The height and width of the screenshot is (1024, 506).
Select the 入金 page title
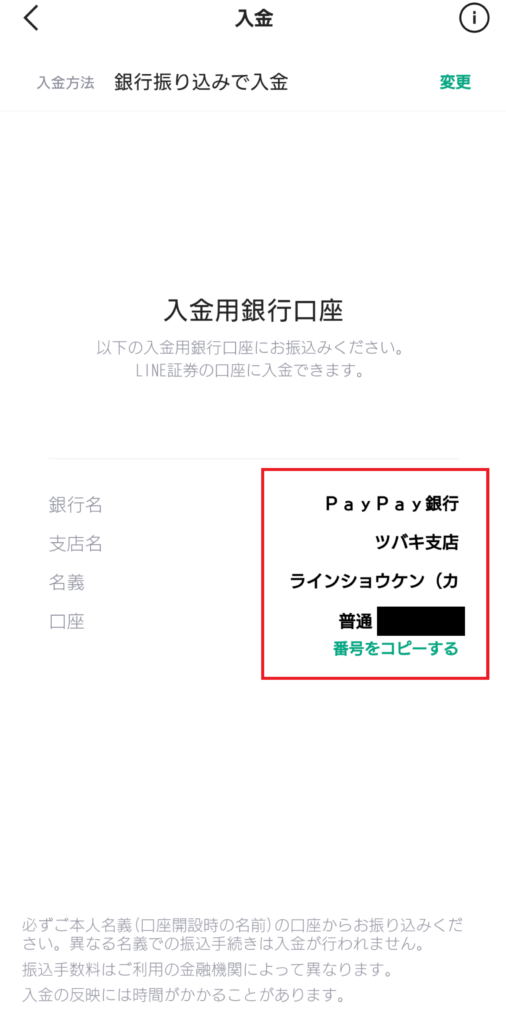click(253, 19)
